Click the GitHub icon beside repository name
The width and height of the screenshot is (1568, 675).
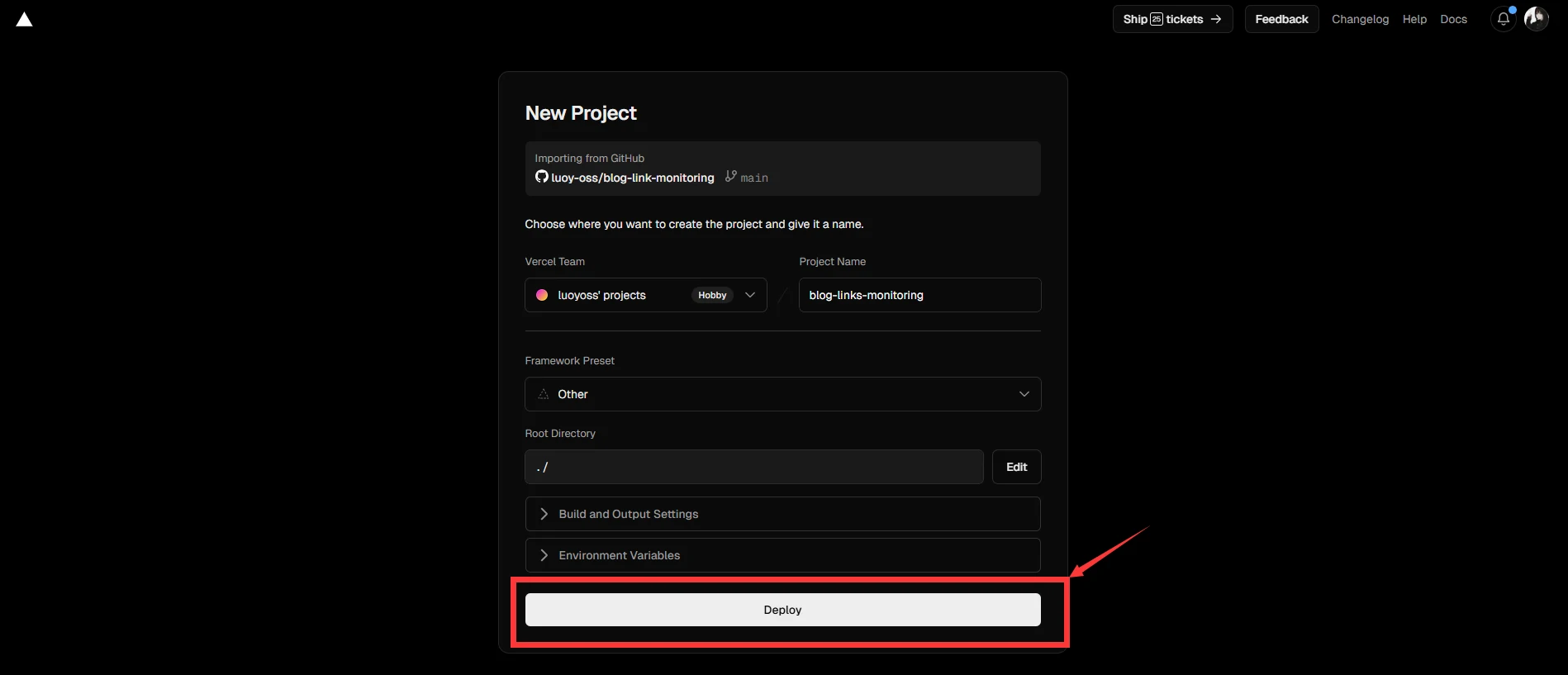(542, 177)
